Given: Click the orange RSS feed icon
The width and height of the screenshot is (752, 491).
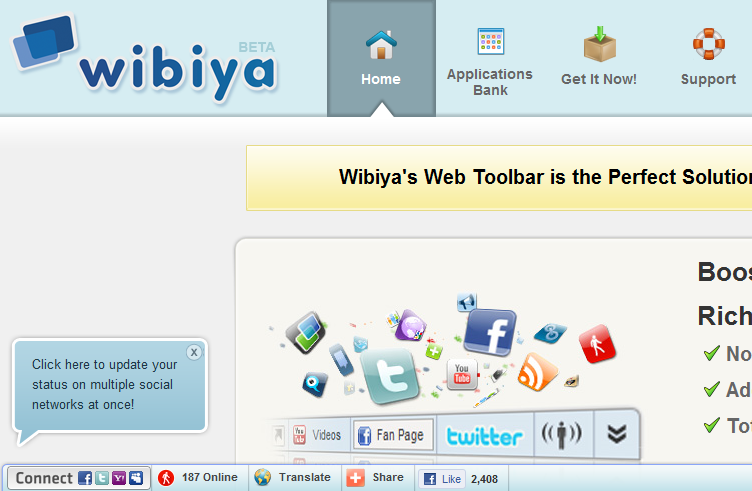Looking at the screenshot, I should [538, 372].
